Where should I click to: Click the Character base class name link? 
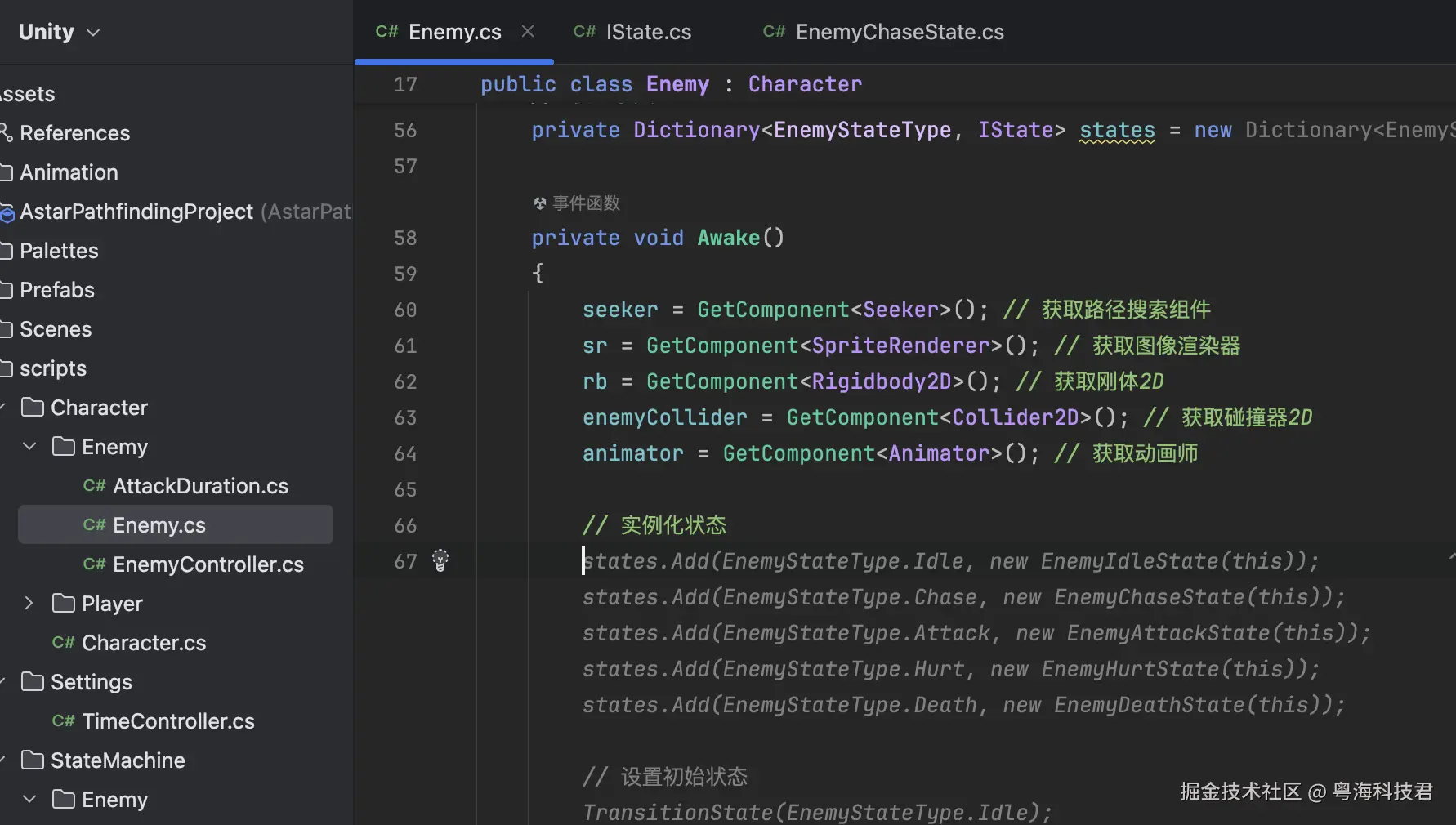click(805, 84)
